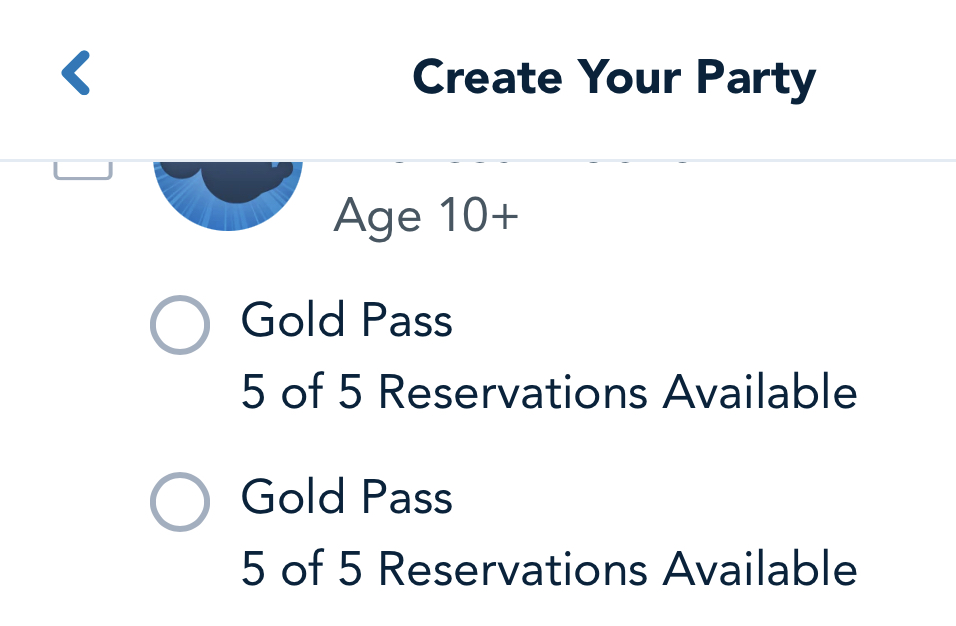956x626 pixels.
Task: Tap the 'Available' word in the lower pass row
Action: tap(760, 569)
